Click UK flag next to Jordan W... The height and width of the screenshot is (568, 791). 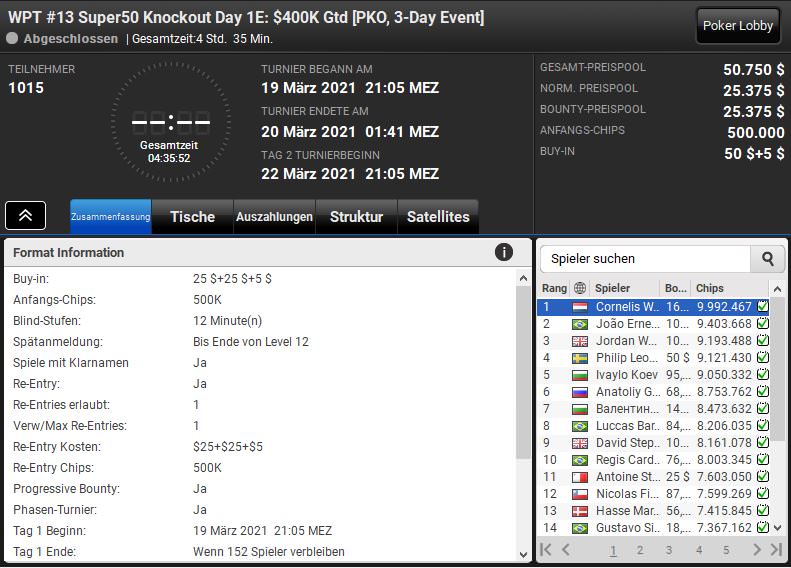click(580, 342)
